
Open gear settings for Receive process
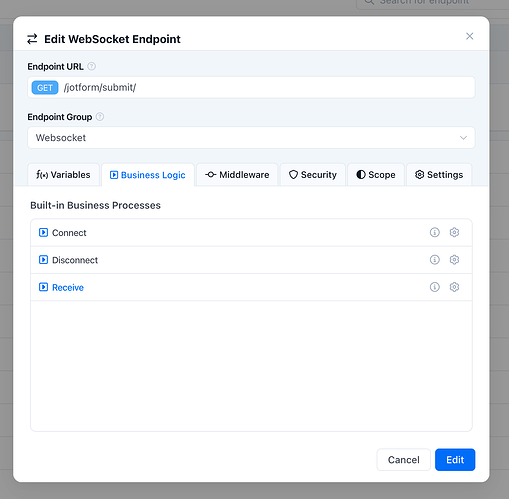(454, 287)
